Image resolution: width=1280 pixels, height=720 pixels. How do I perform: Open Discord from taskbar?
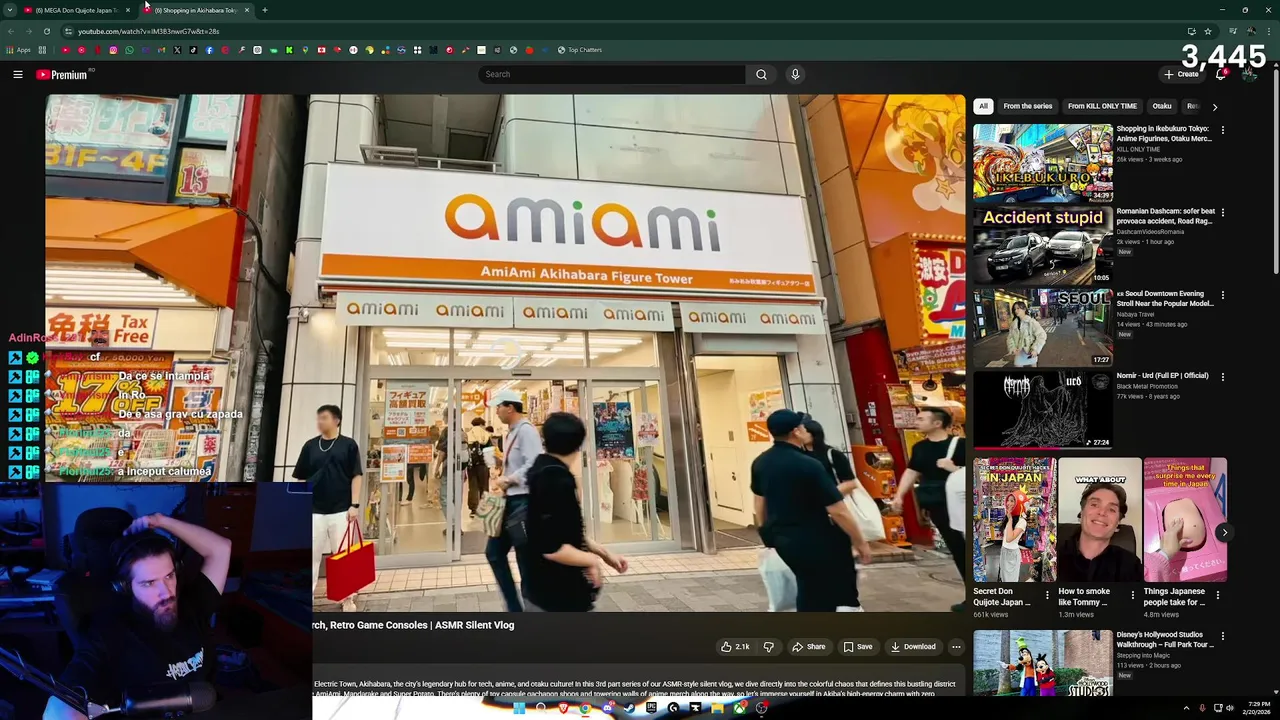(608, 708)
